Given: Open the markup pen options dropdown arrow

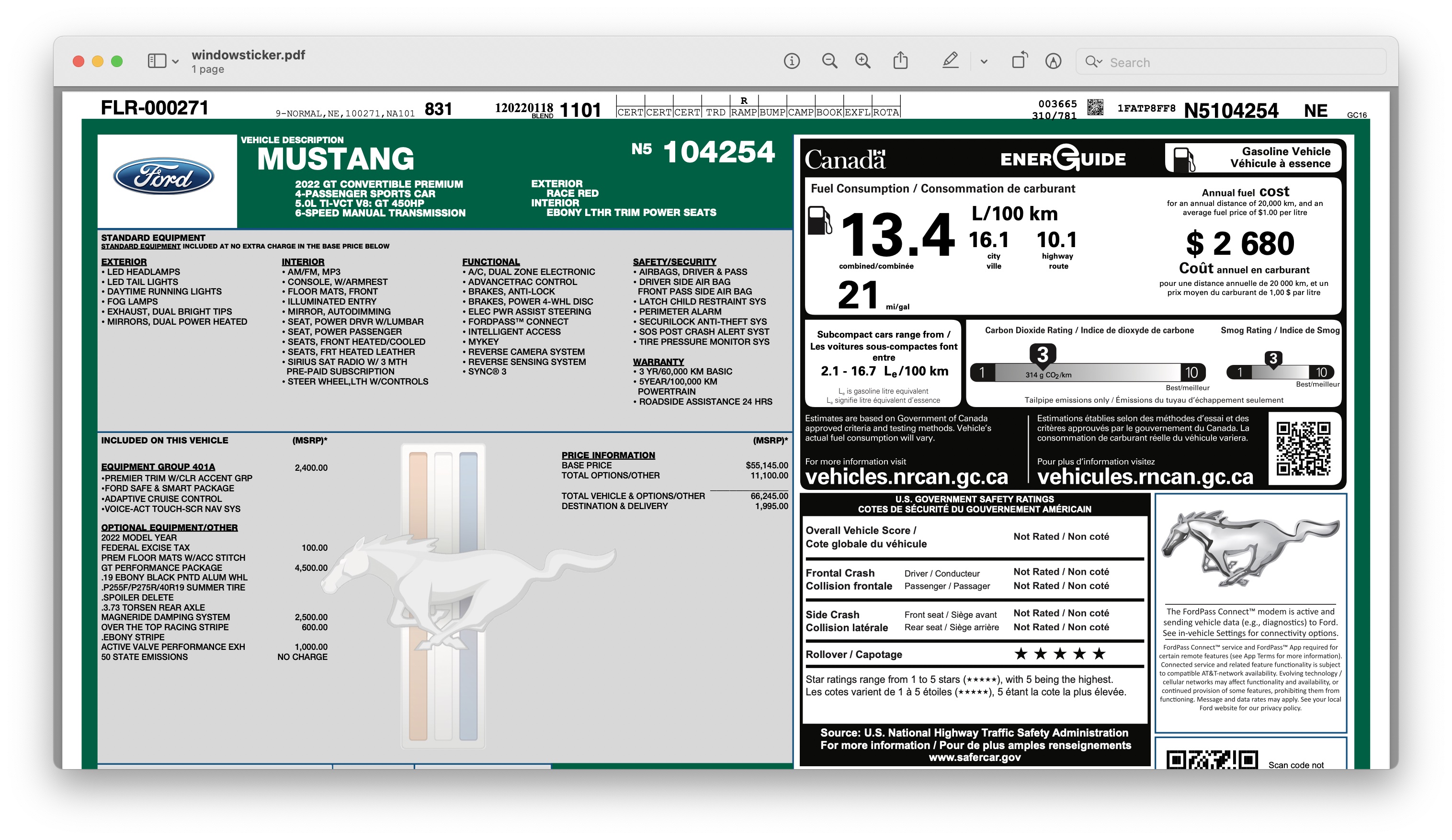Looking at the screenshot, I should 984,62.
